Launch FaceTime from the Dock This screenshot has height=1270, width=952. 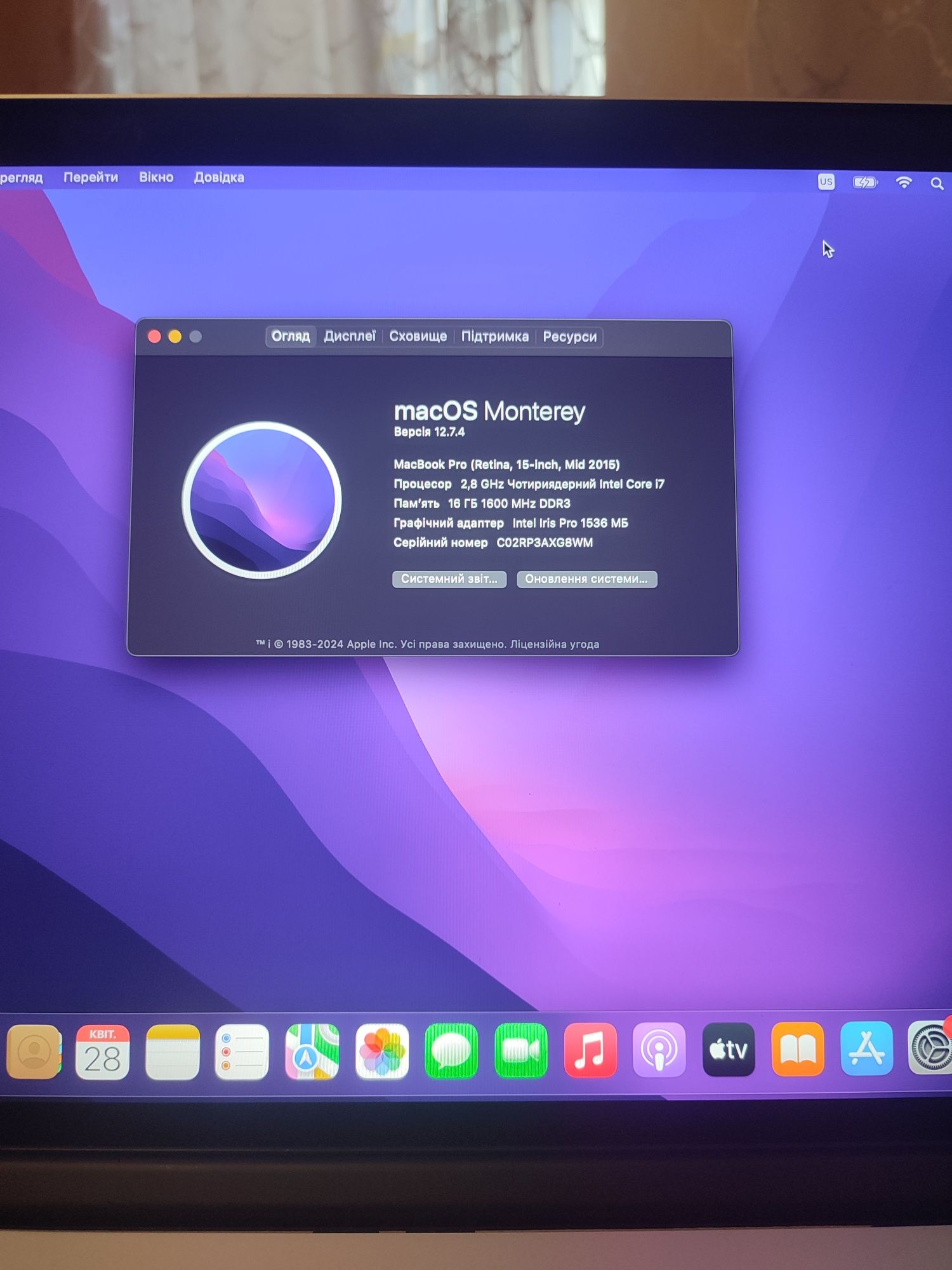(x=521, y=1050)
